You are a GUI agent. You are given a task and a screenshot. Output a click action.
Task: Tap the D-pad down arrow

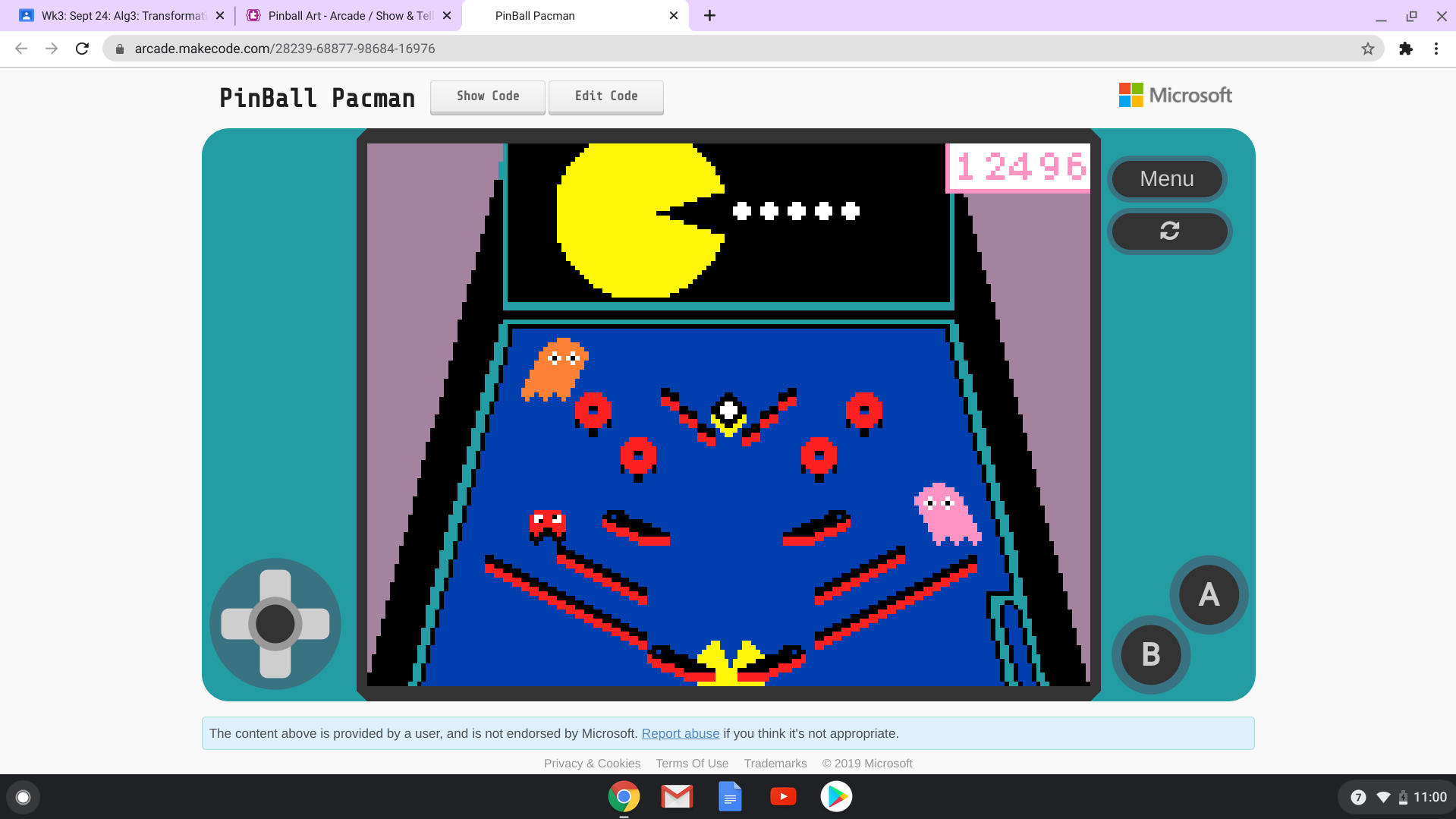point(275,663)
